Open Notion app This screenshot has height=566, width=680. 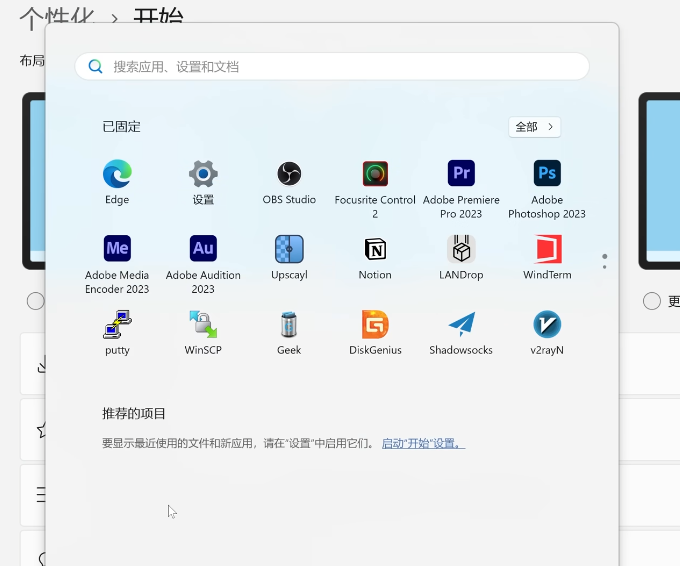(x=375, y=249)
